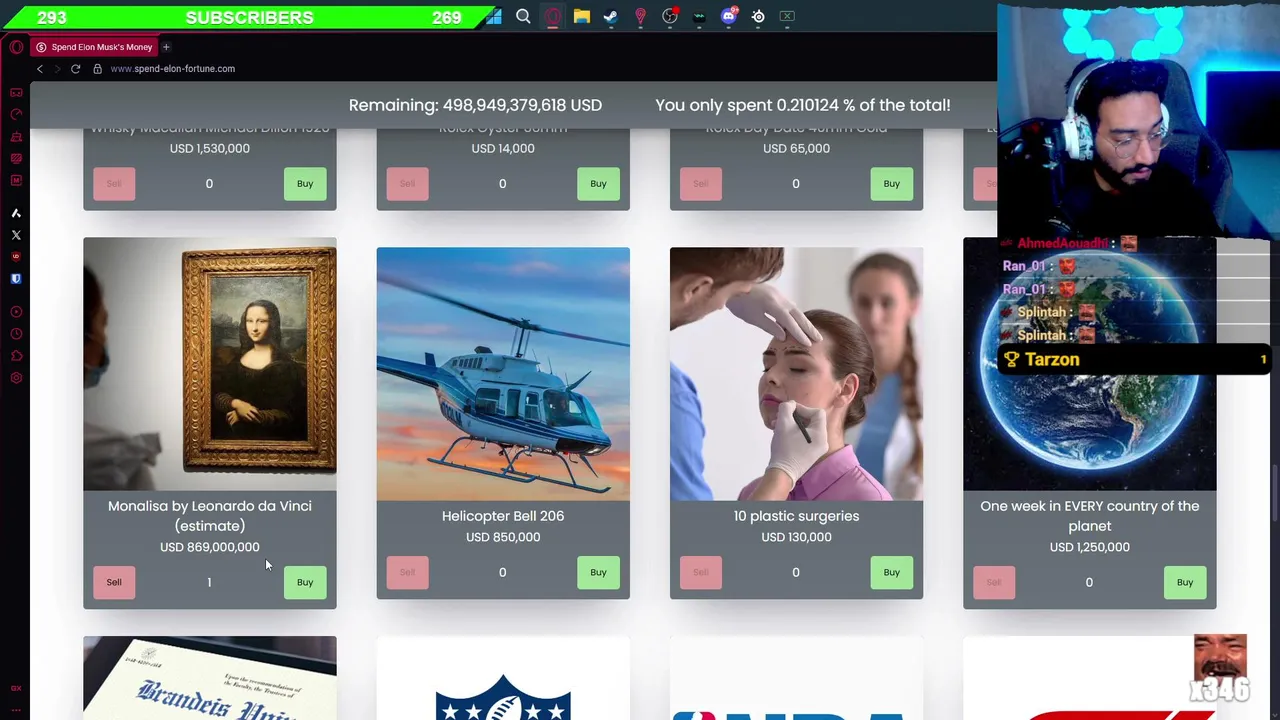Open GX Corner gamepad sidebar icon
The width and height of the screenshot is (1280, 720).
coord(16,93)
